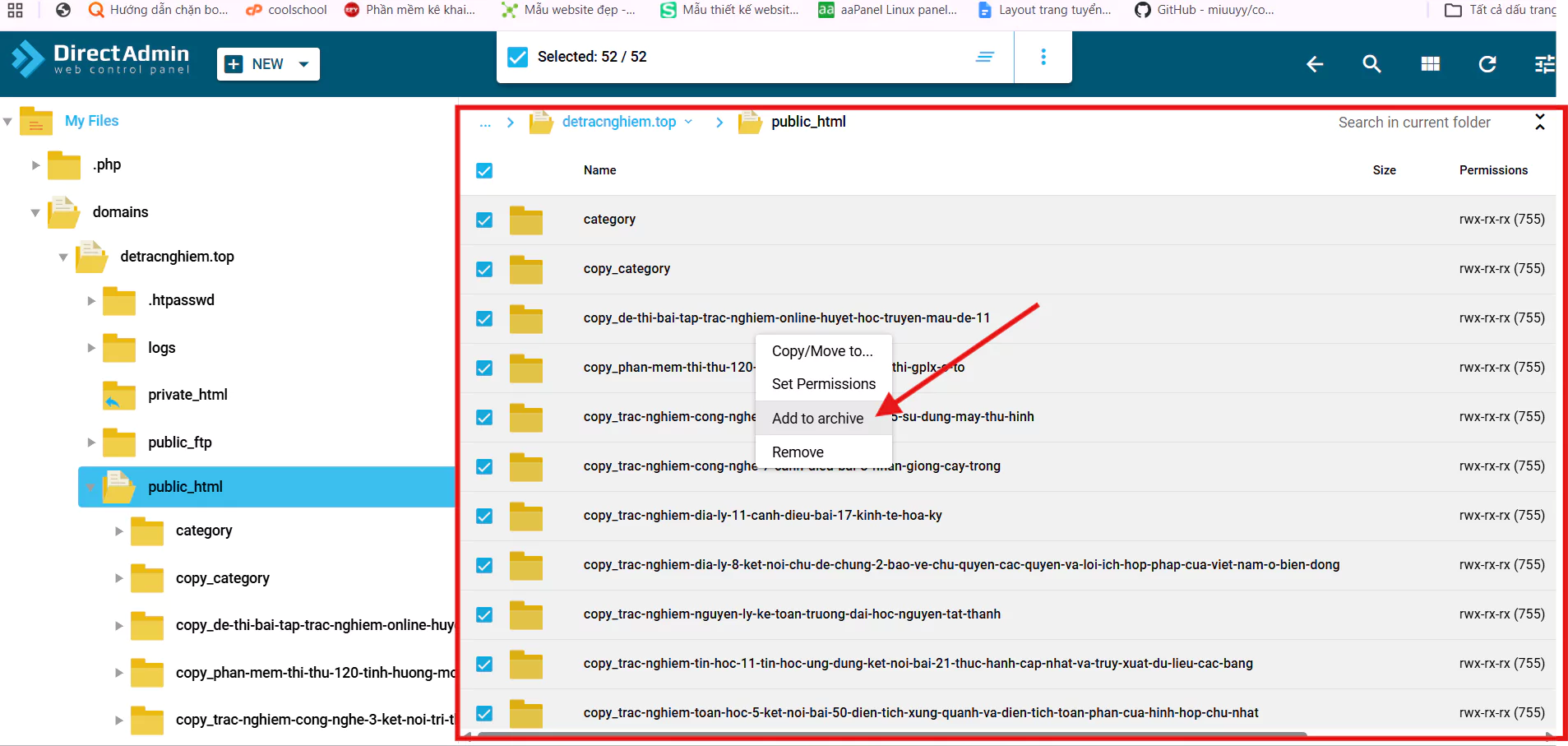
Task: Switch to grid view icon
Action: pyautogui.click(x=1430, y=64)
